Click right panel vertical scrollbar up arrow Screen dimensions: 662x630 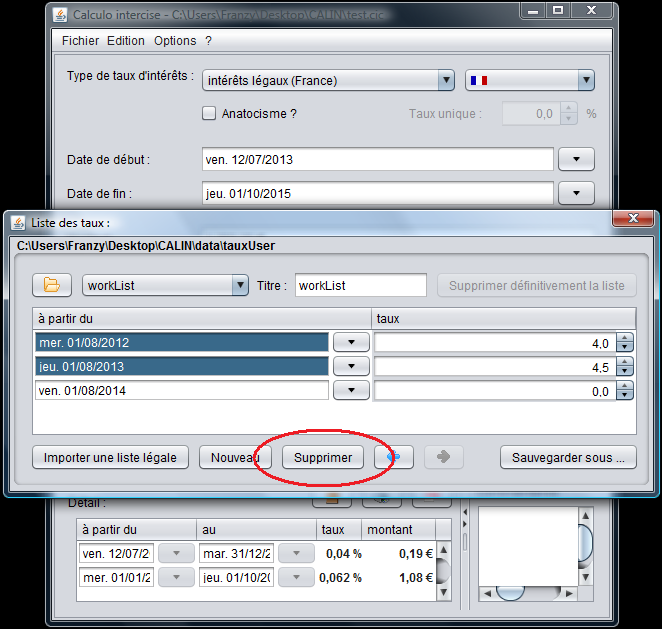(586, 515)
